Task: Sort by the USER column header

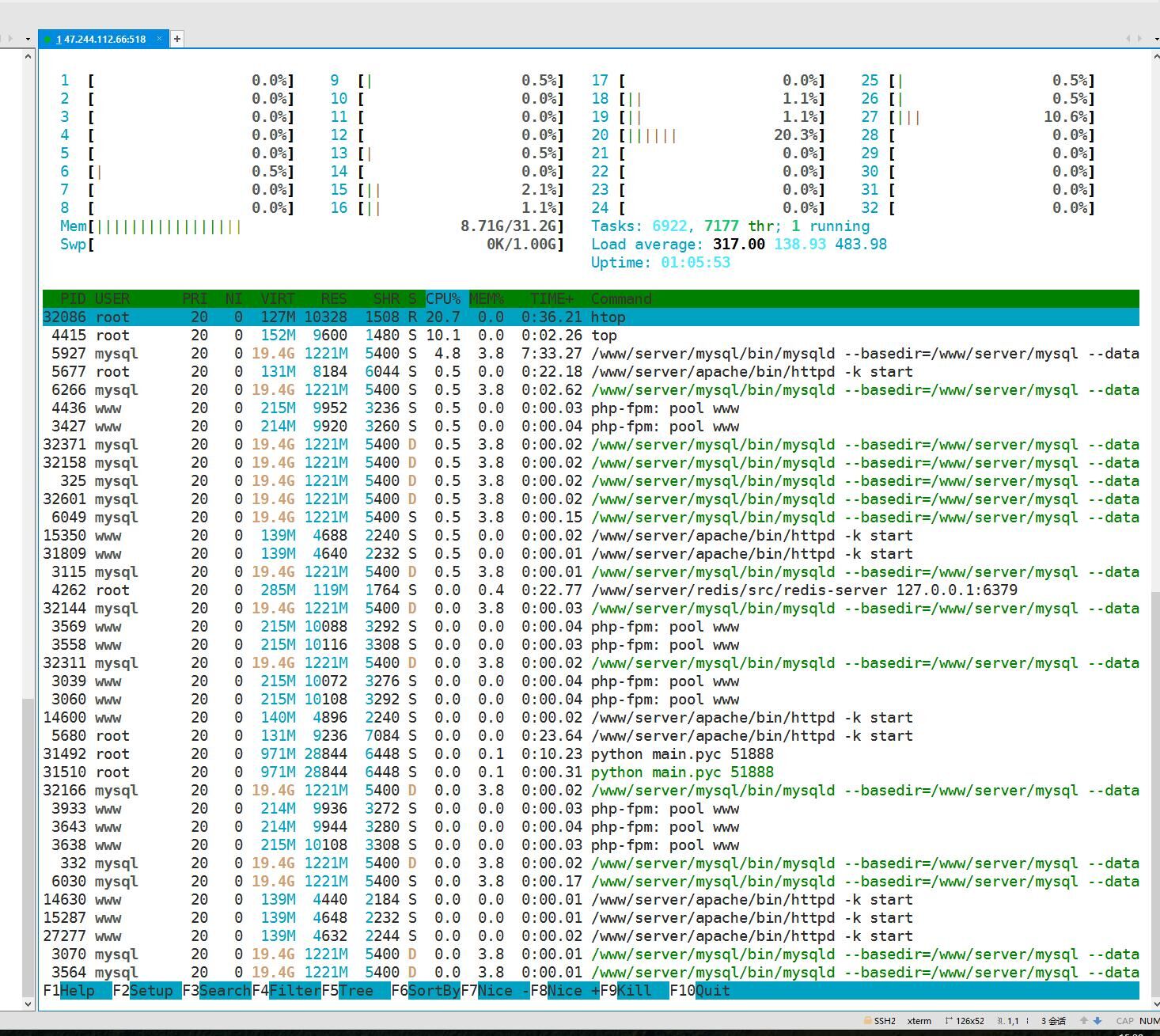Action: (112, 299)
